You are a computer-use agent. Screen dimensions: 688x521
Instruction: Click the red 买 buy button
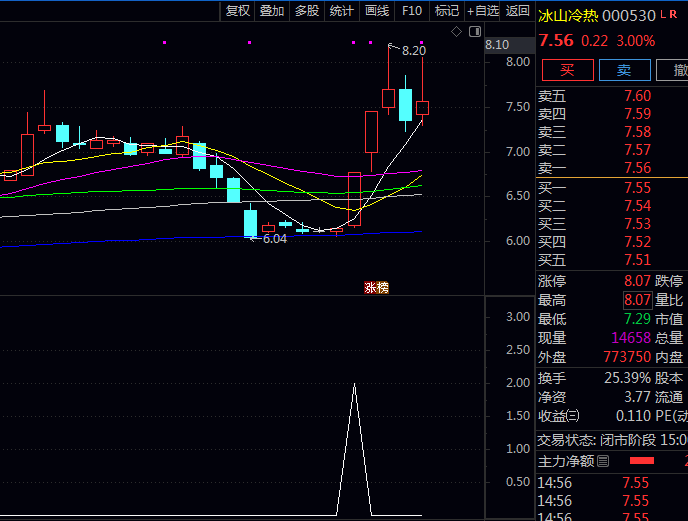click(567, 70)
